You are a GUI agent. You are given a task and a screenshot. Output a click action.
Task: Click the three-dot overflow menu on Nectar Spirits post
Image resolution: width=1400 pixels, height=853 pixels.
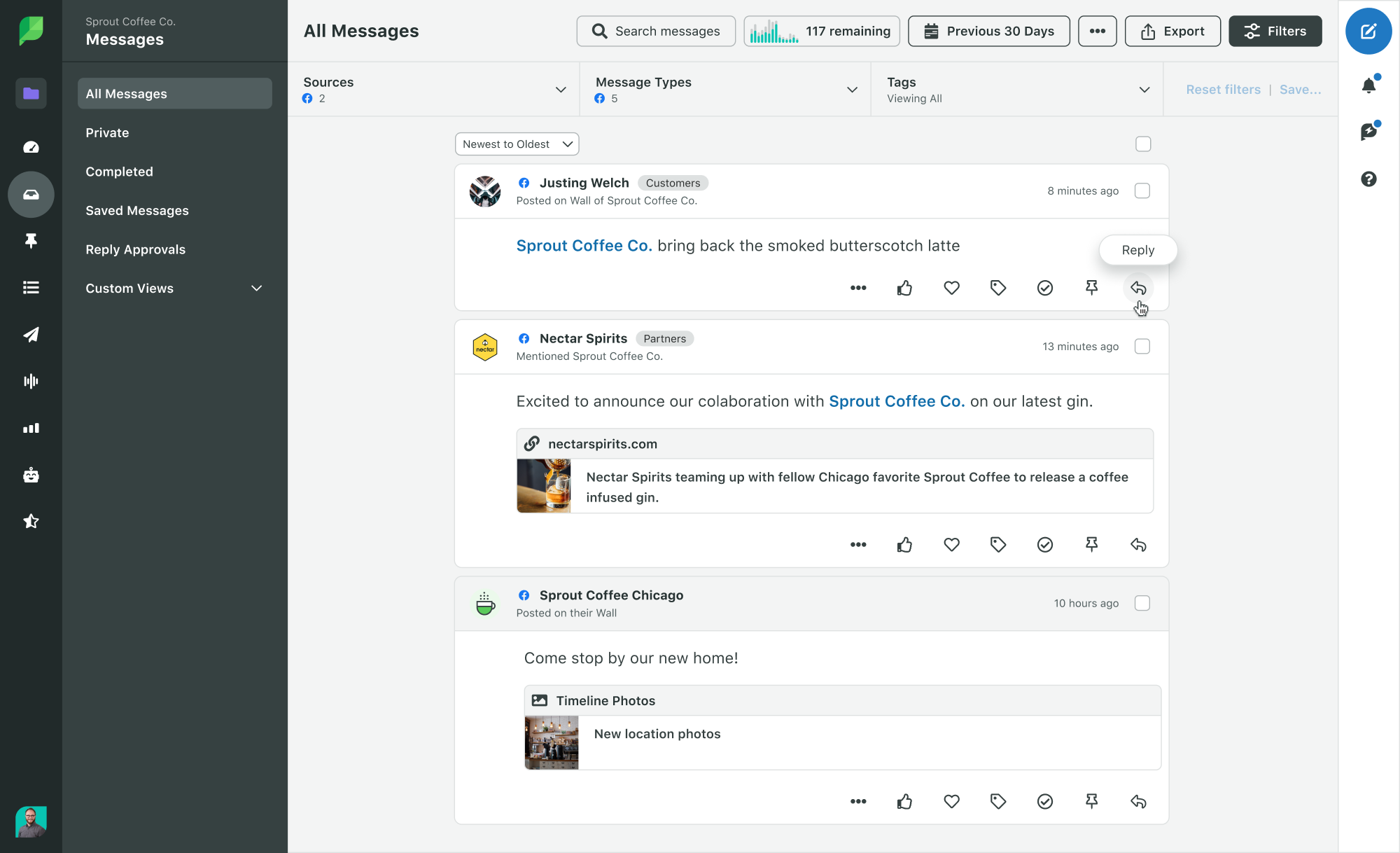[857, 544]
